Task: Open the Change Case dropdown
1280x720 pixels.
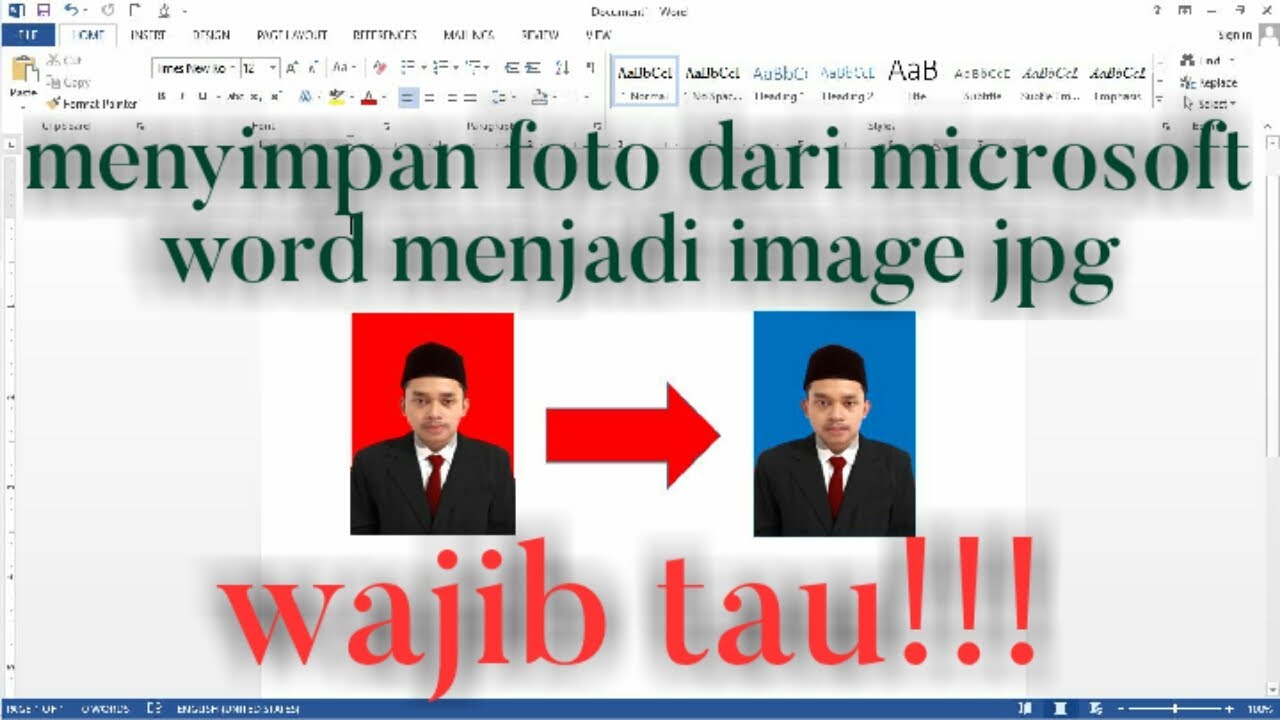Action: pos(345,68)
